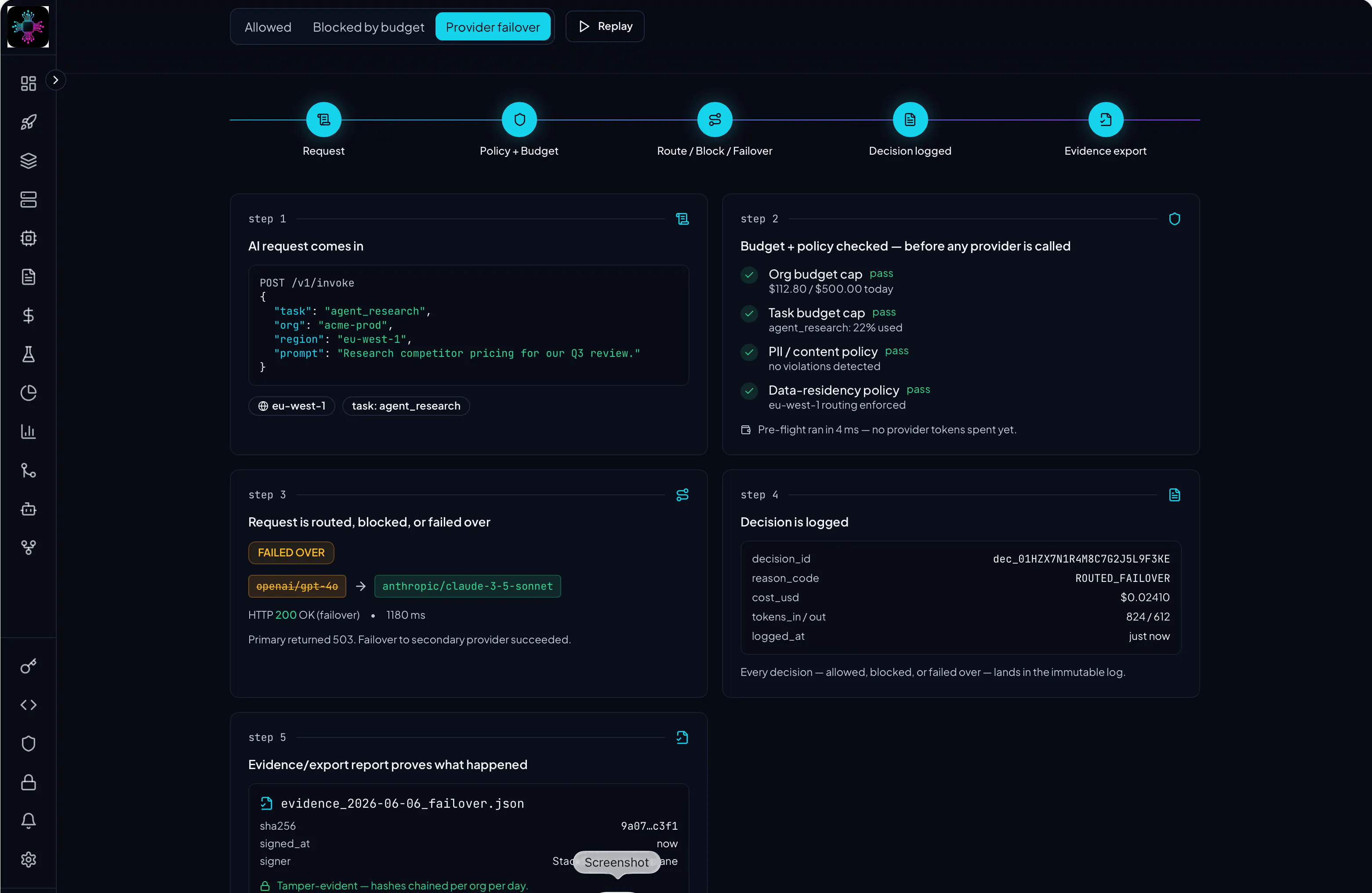Click the openai/gpt-4o provider tag
This screenshot has height=893, width=1372.
click(x=297, y=586)
